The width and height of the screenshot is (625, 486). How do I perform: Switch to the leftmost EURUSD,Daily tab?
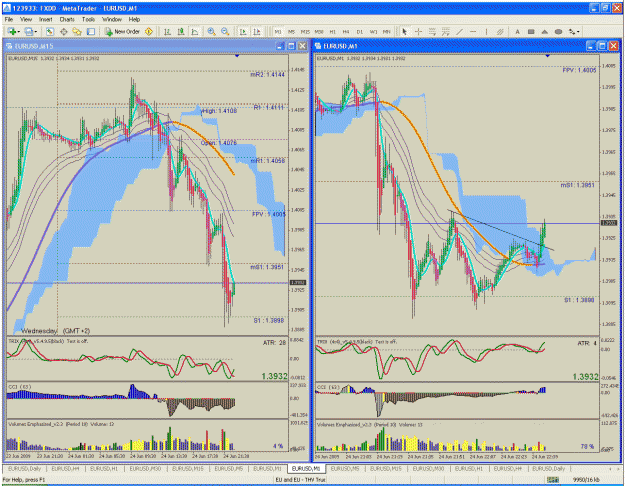coord(24,468)
